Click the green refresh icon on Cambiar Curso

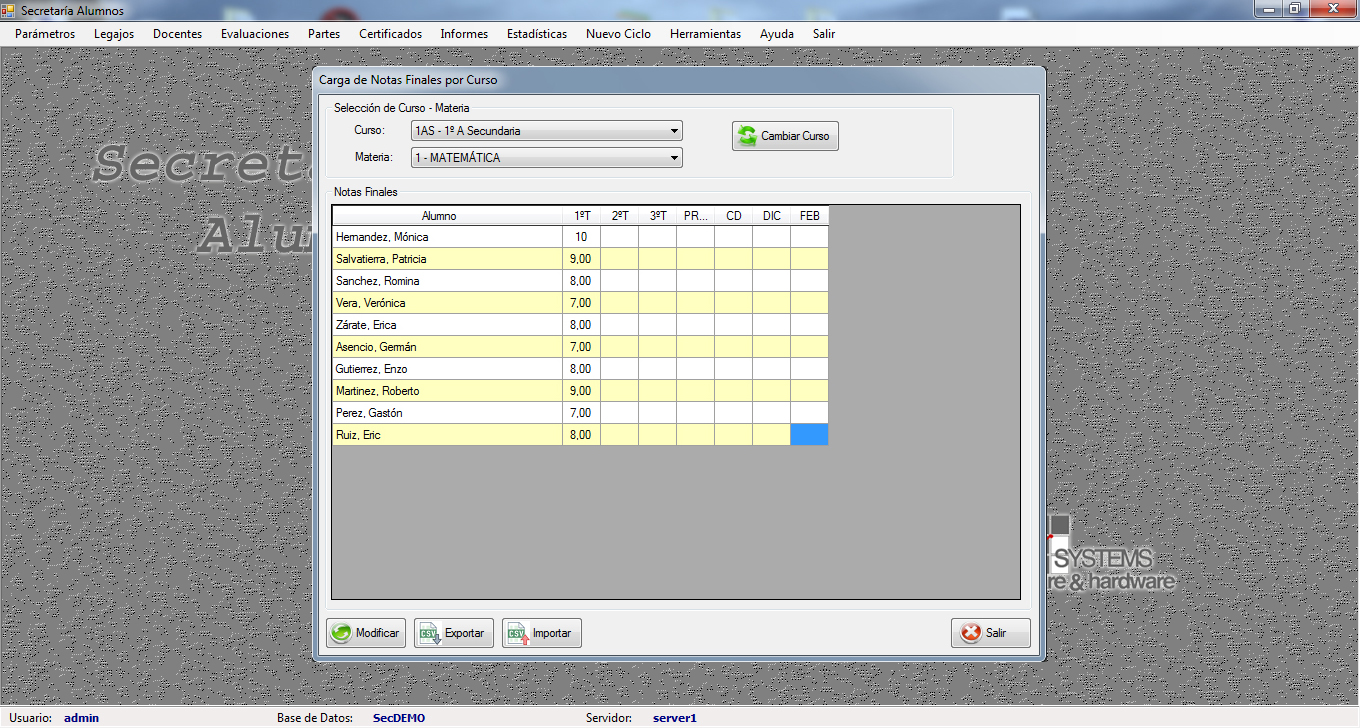[x=746, y=136]
